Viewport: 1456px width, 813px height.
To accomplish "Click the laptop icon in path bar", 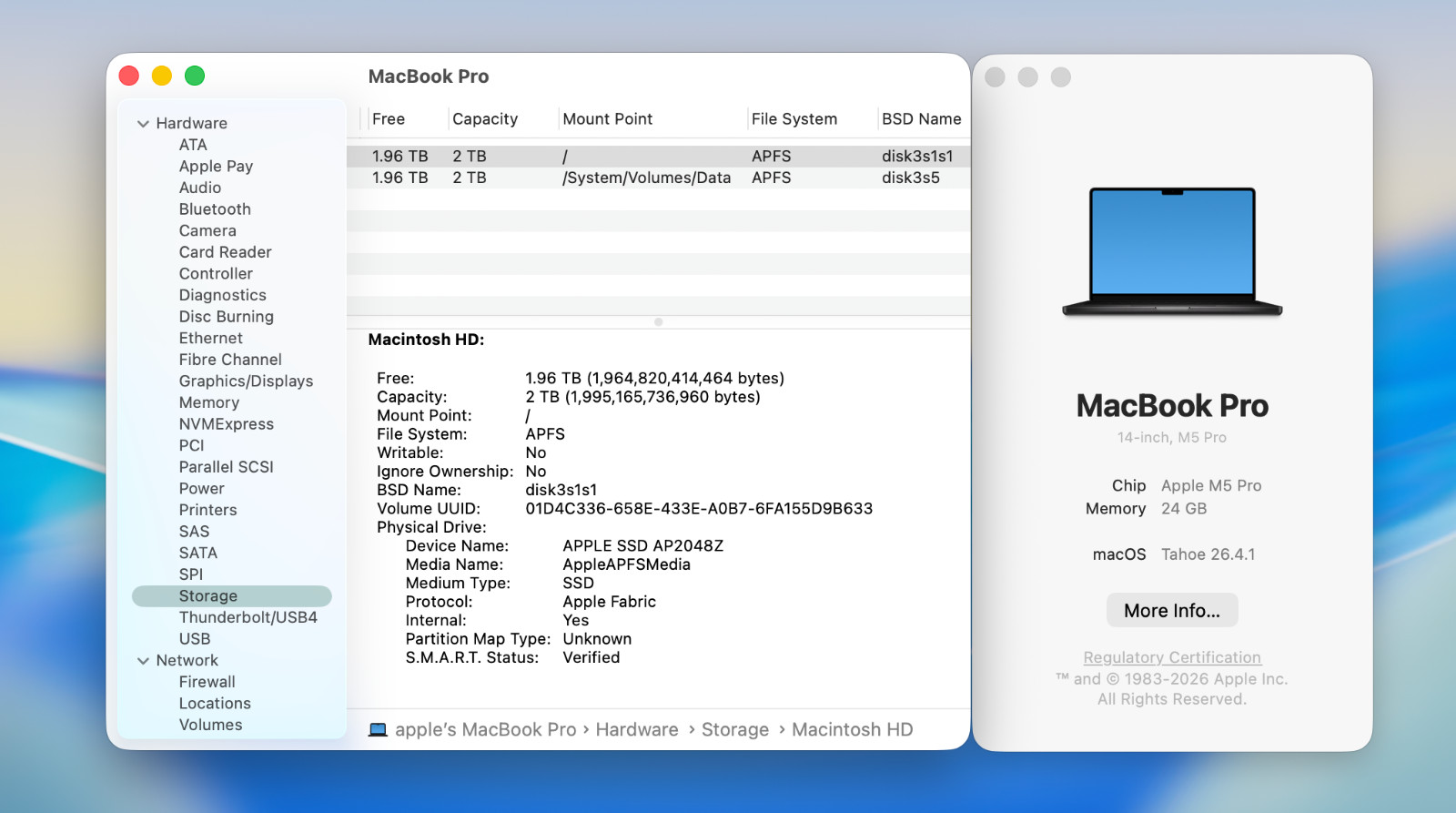I will tap(378, 730).
